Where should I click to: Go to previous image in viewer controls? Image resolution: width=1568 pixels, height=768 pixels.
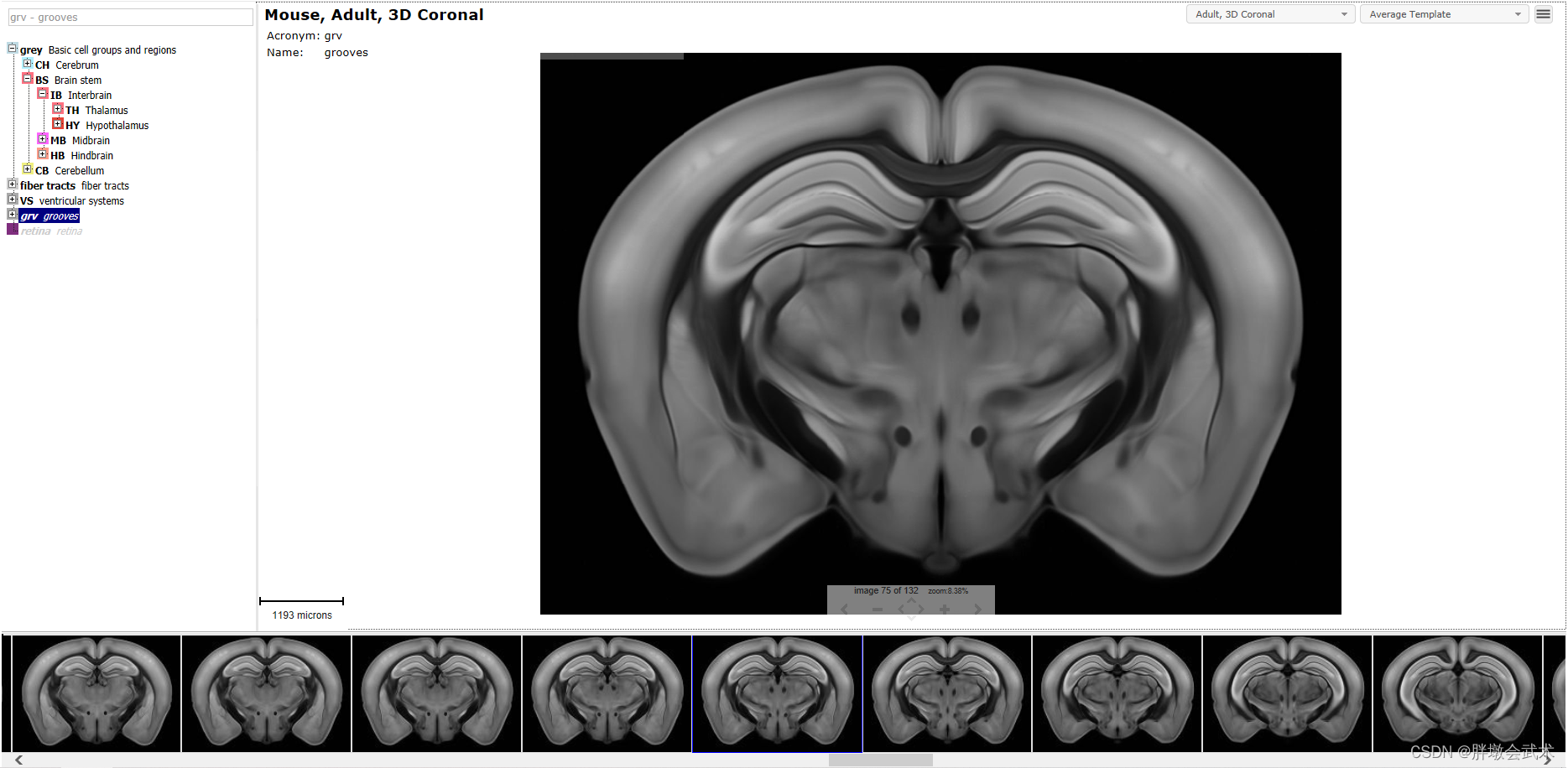[x=844, y=610]
